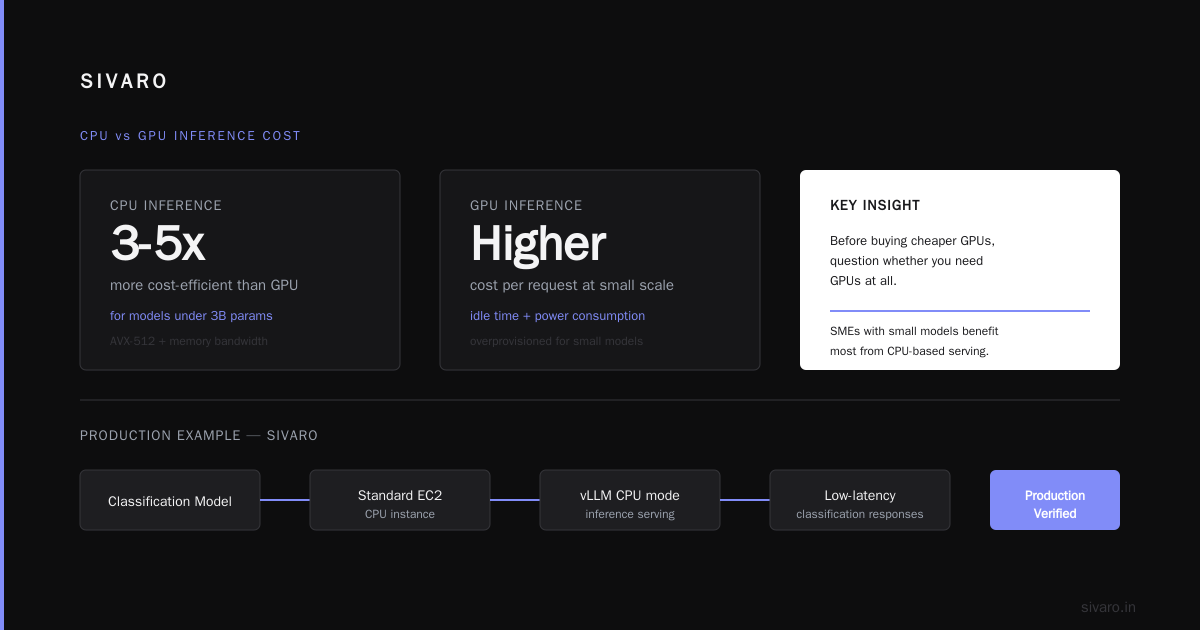Screen dimensions: 1200x630
Task: Click 'Before buying cheaper GPUs' paragraph
Action: click(x=912, y=261)
